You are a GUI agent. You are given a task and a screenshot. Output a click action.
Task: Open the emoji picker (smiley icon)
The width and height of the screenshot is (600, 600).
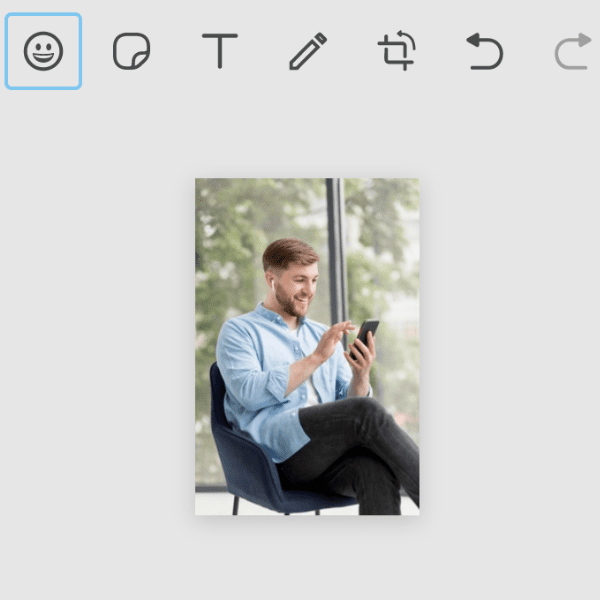click(x=43, y=51)
